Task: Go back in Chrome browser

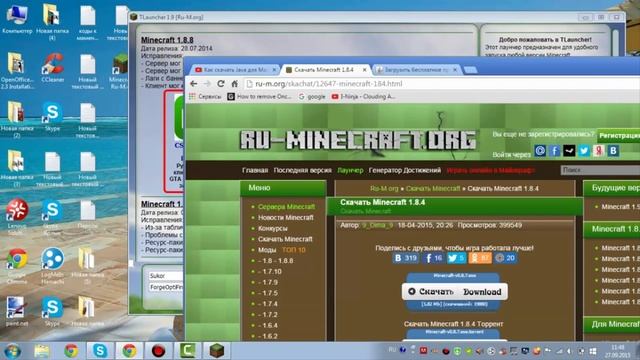Action: pyautogui.click(x=194, y=84)
